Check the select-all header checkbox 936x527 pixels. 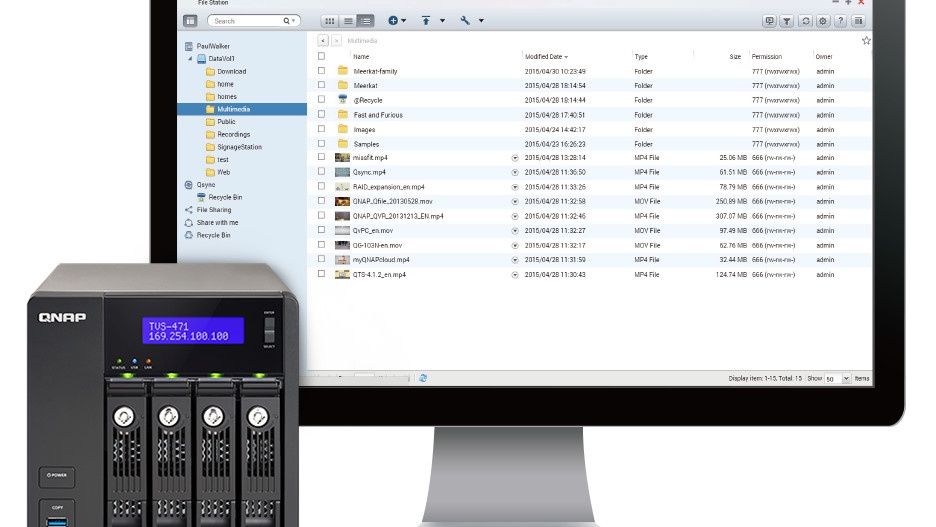(x=321, y=56)
